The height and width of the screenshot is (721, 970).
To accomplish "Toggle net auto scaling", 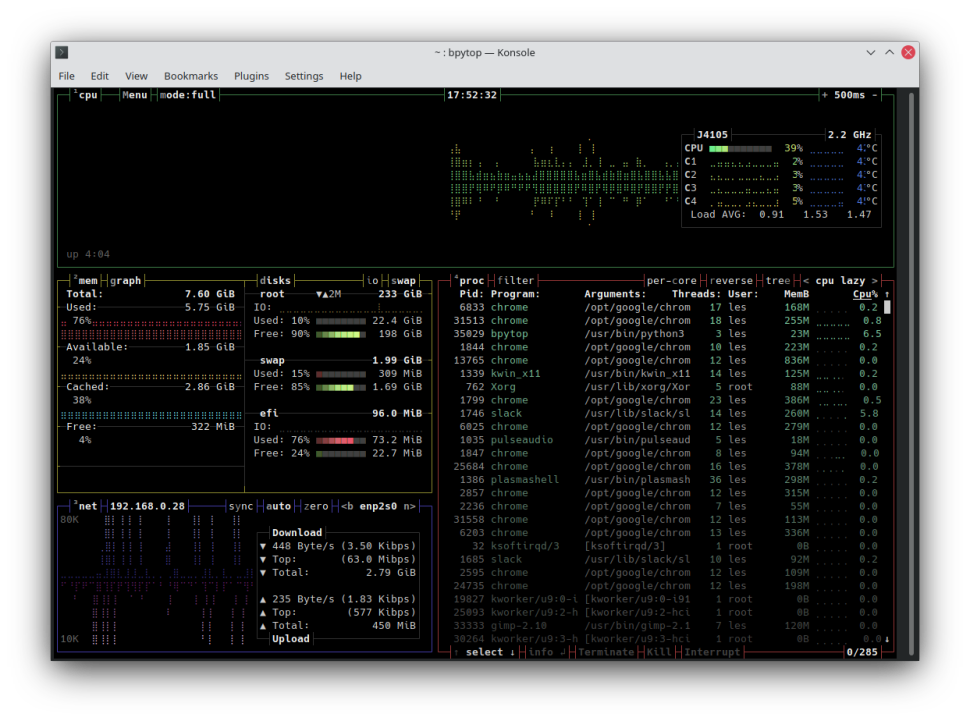I will pyautogui.click(x=278, y=506).
